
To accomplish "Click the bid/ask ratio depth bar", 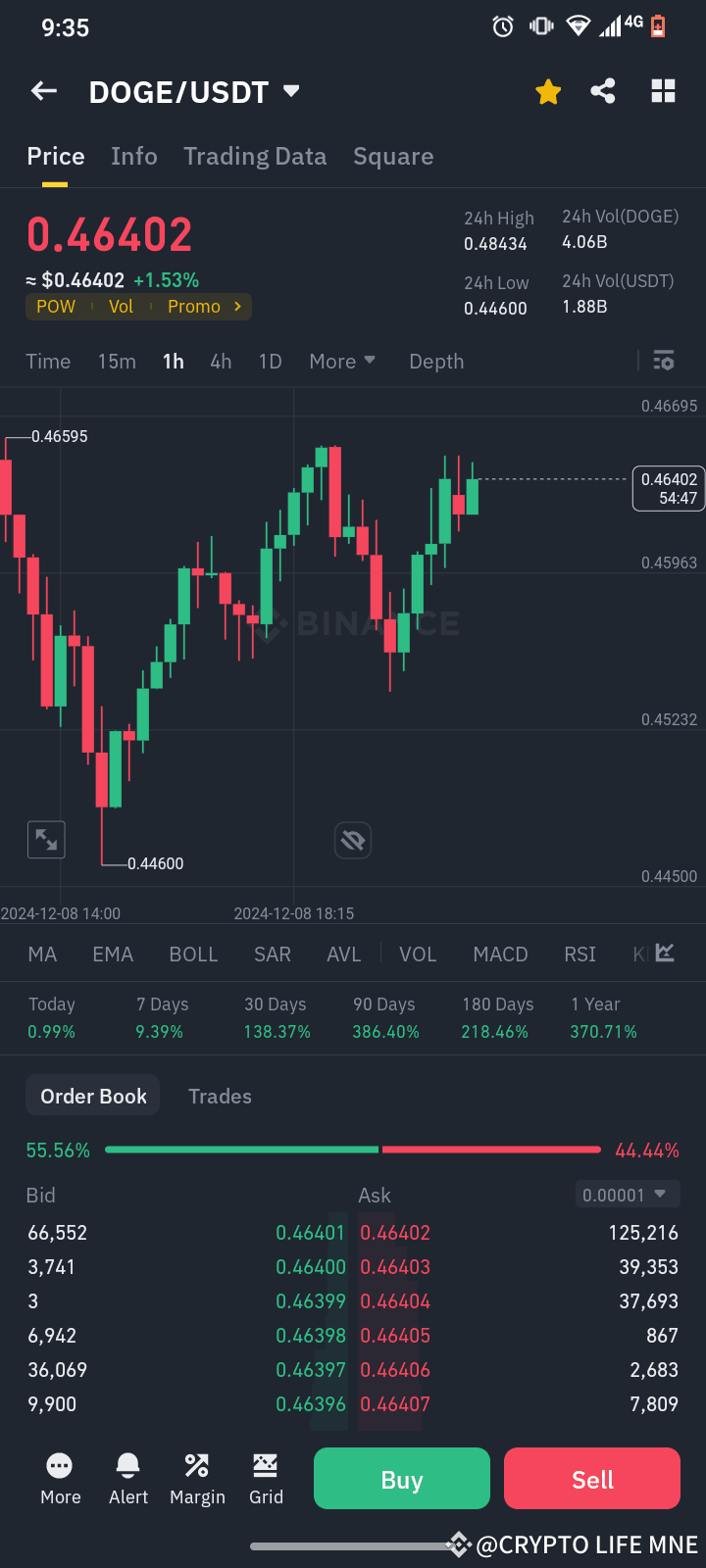I will tap(353, 1149).
